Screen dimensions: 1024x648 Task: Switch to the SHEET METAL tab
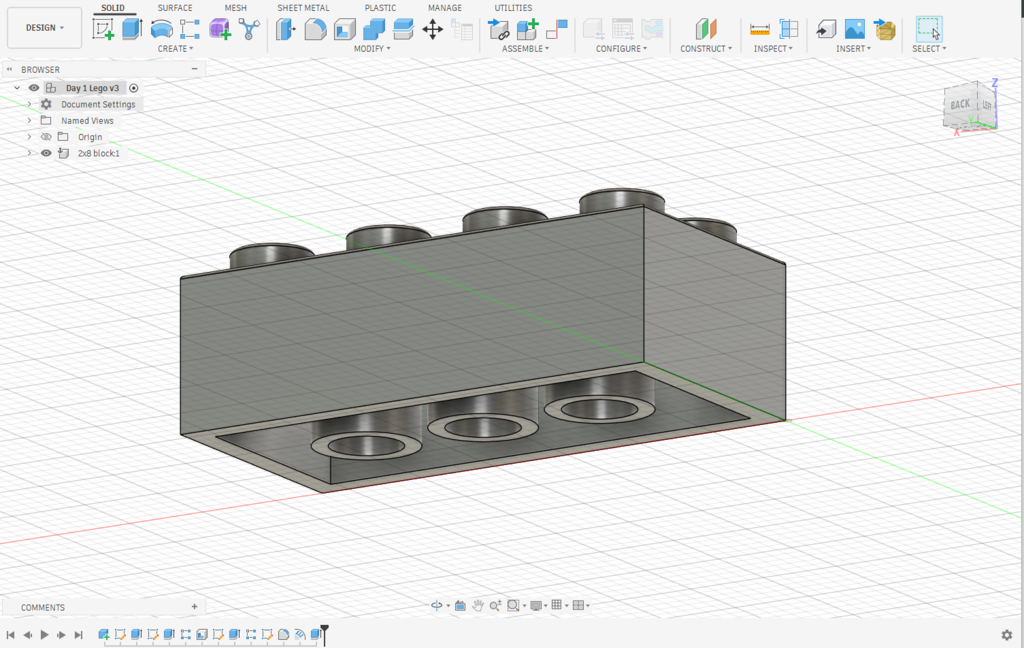click(x=303, y=8)
